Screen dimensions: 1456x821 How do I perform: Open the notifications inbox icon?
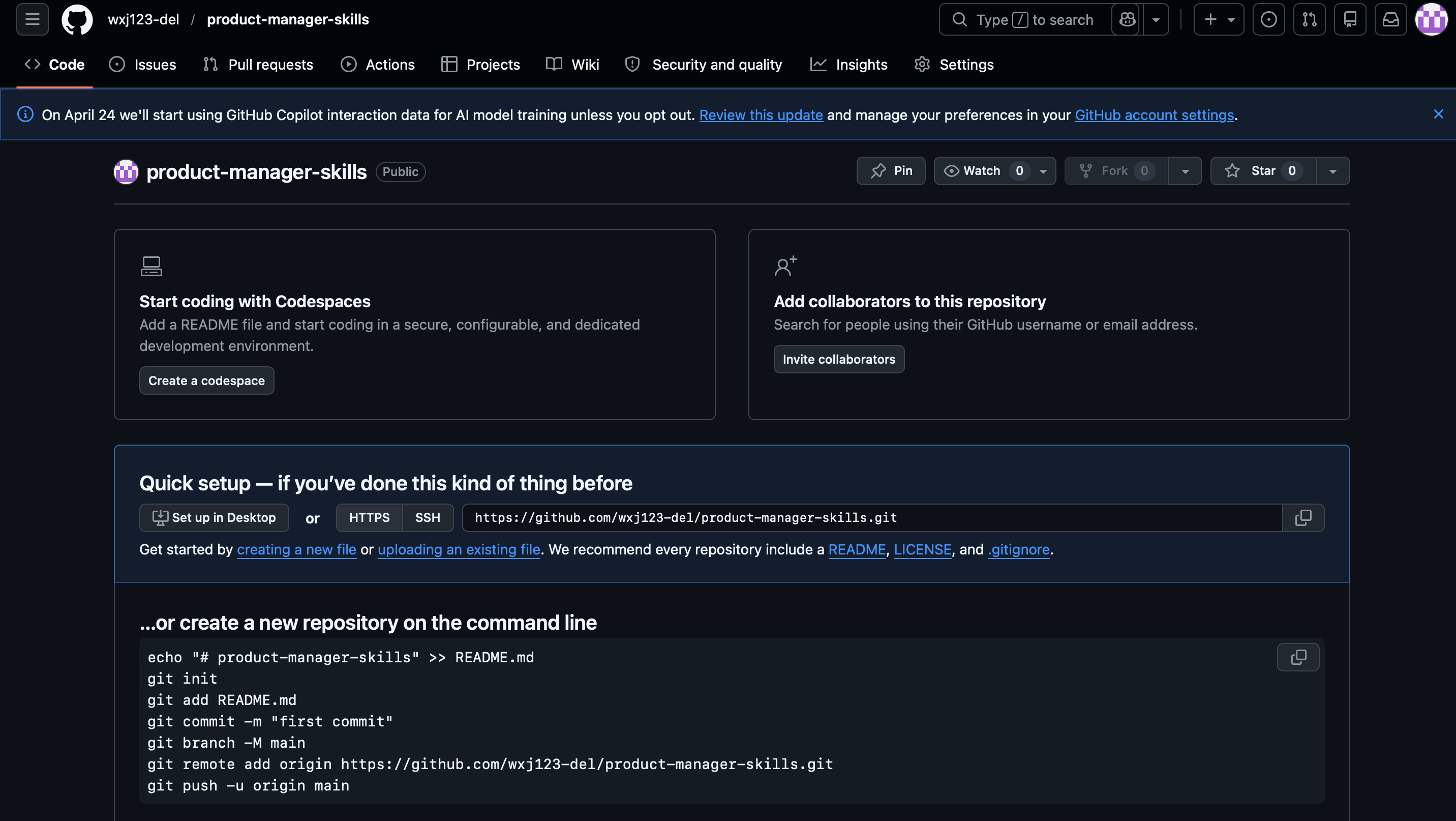click(x=1390, y=20)
